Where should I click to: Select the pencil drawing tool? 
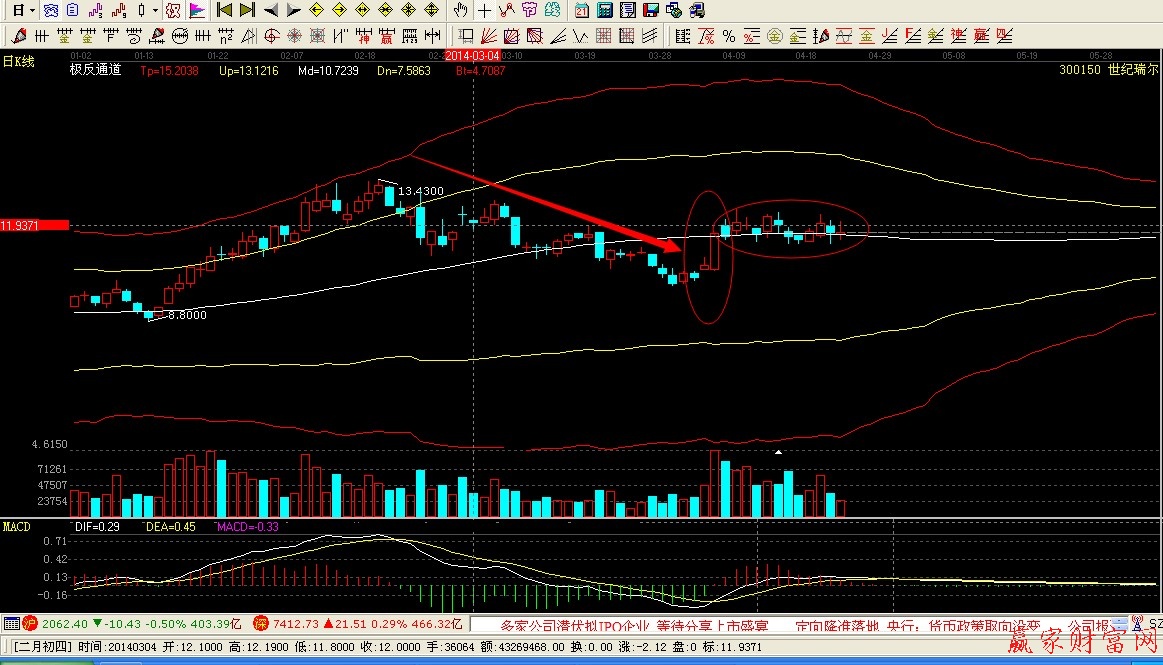point(19,37)
